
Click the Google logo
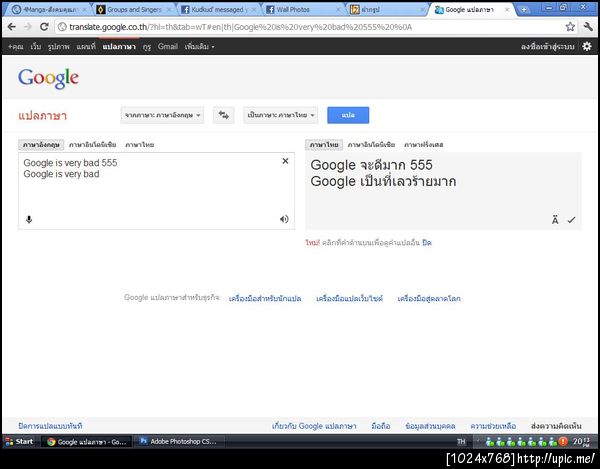48,78
